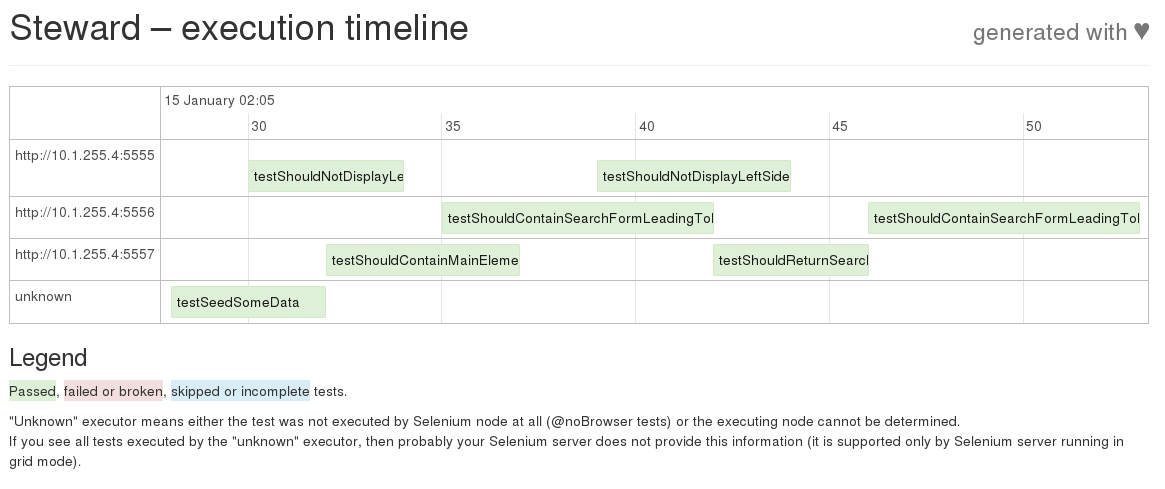Click the heart icon in header
The height and width of the screenshot is (489, 1165).
(1141, 32)
